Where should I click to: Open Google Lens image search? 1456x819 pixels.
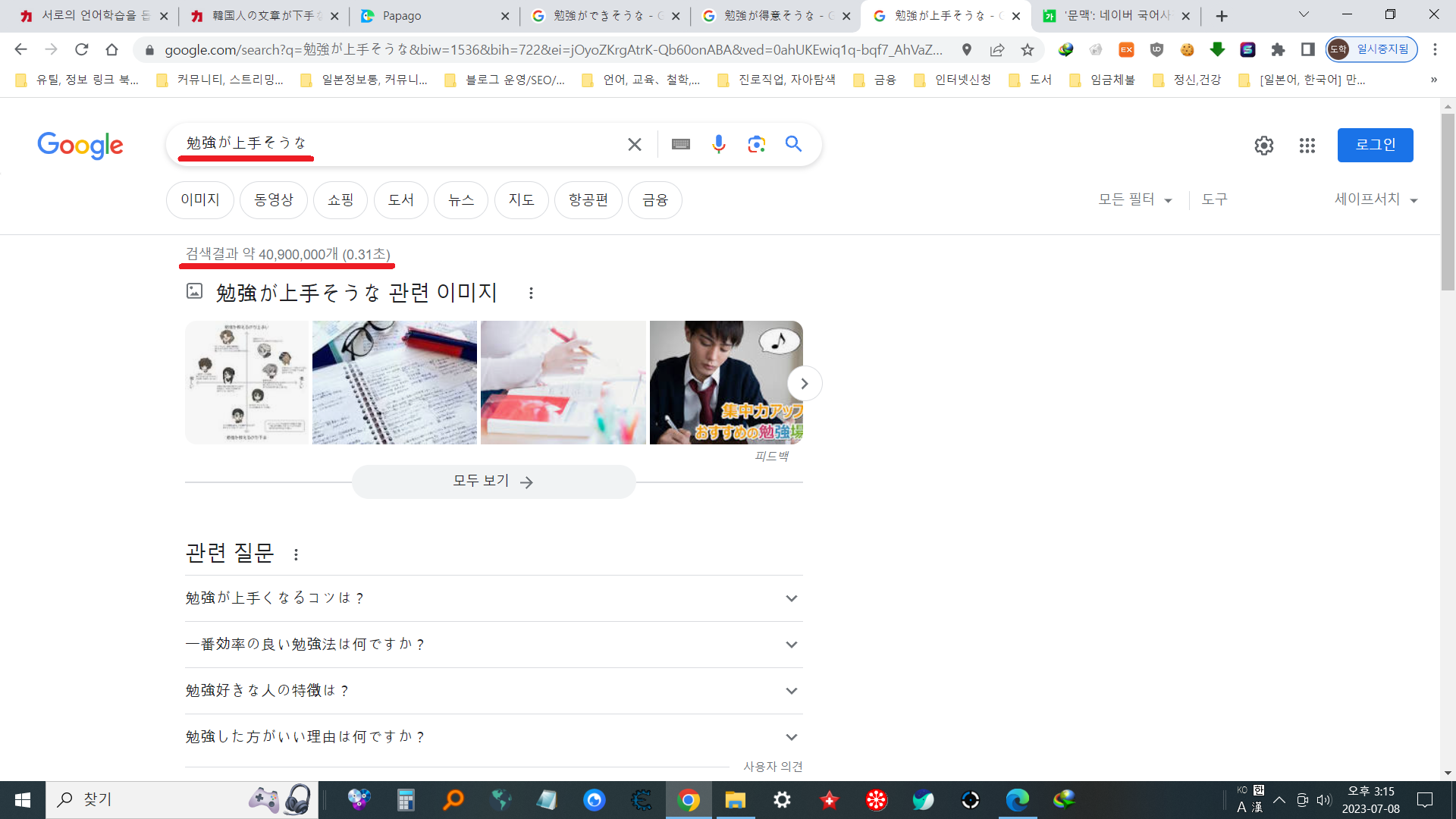756,144
